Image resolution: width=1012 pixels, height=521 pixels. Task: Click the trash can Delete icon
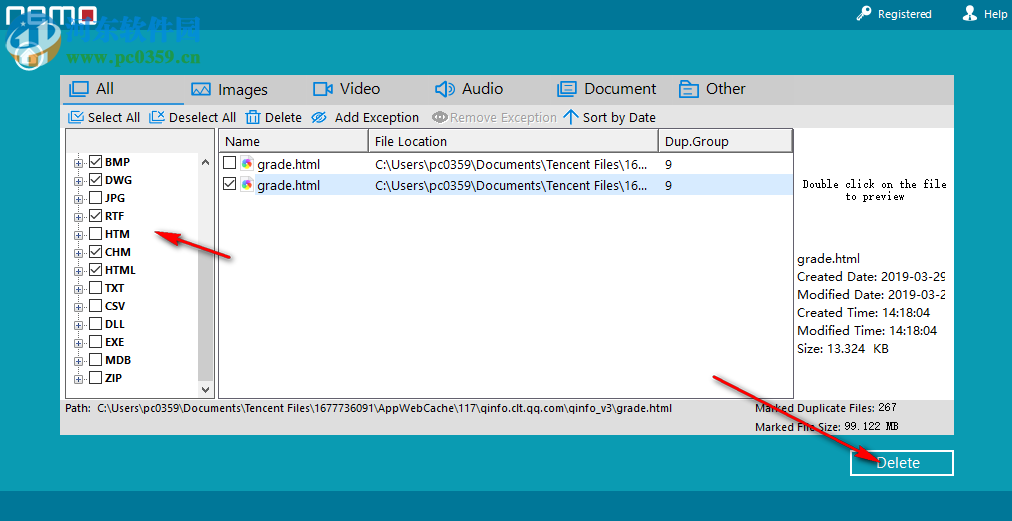(253, 117)
